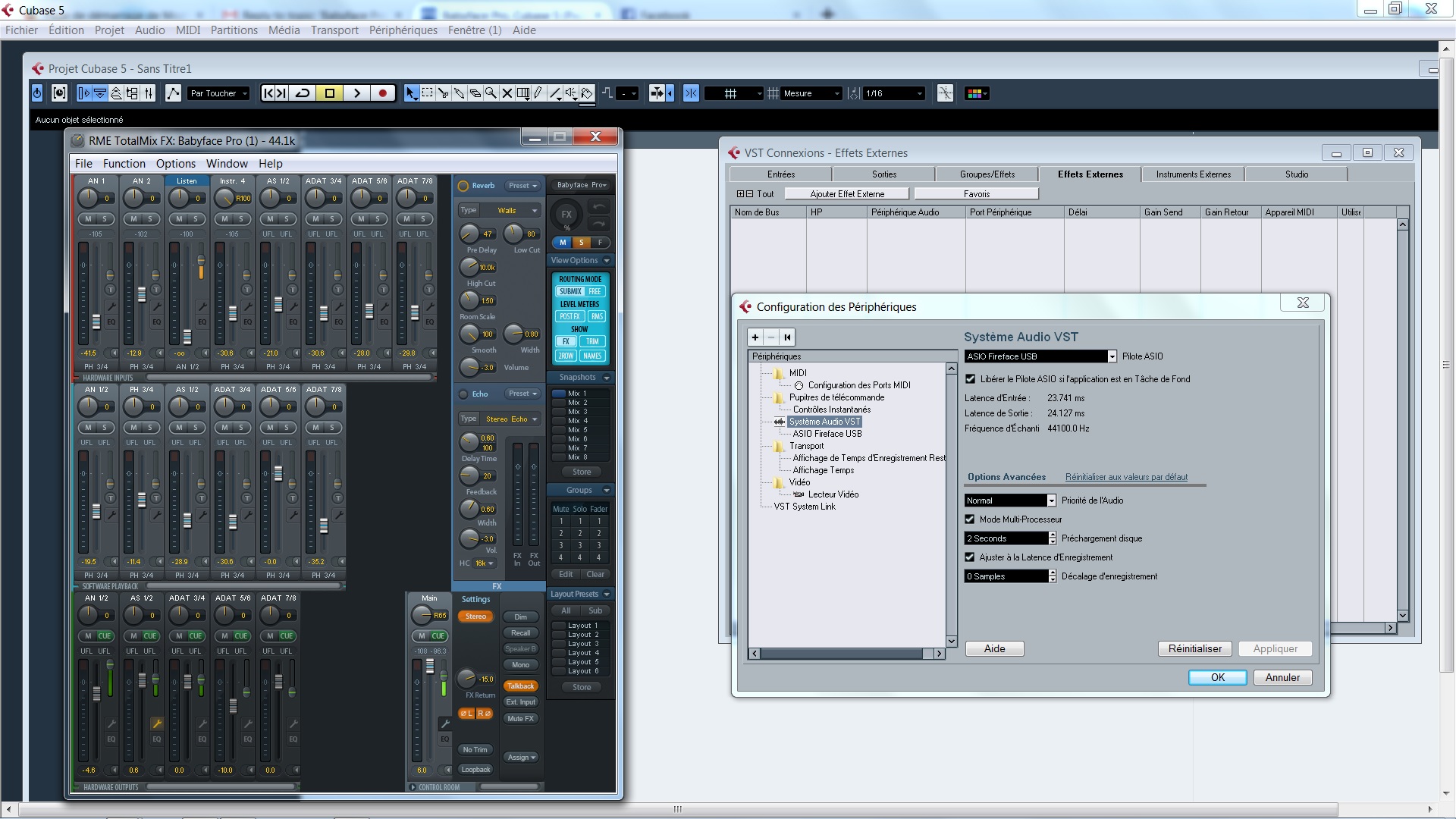Open the wrench settings on TotalMix AN 2 input

[x=156, y=306]
